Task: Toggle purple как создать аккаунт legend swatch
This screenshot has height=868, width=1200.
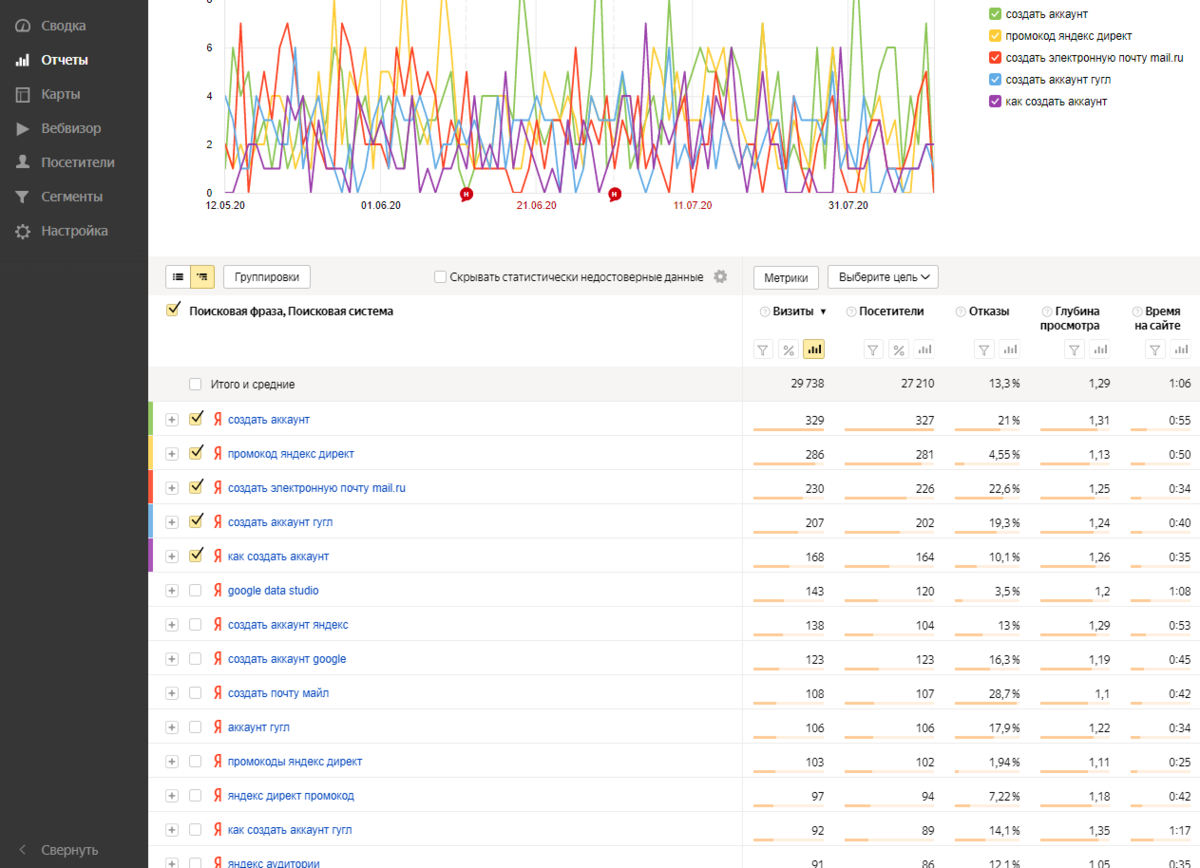Action: [995, 101]
